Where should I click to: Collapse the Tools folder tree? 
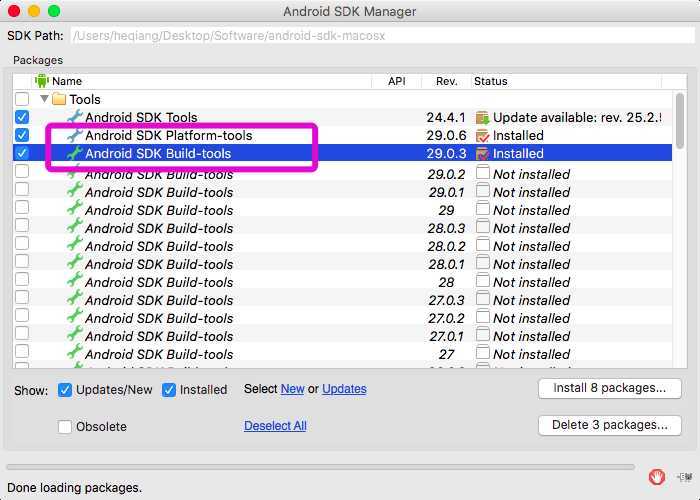point(44,99)
